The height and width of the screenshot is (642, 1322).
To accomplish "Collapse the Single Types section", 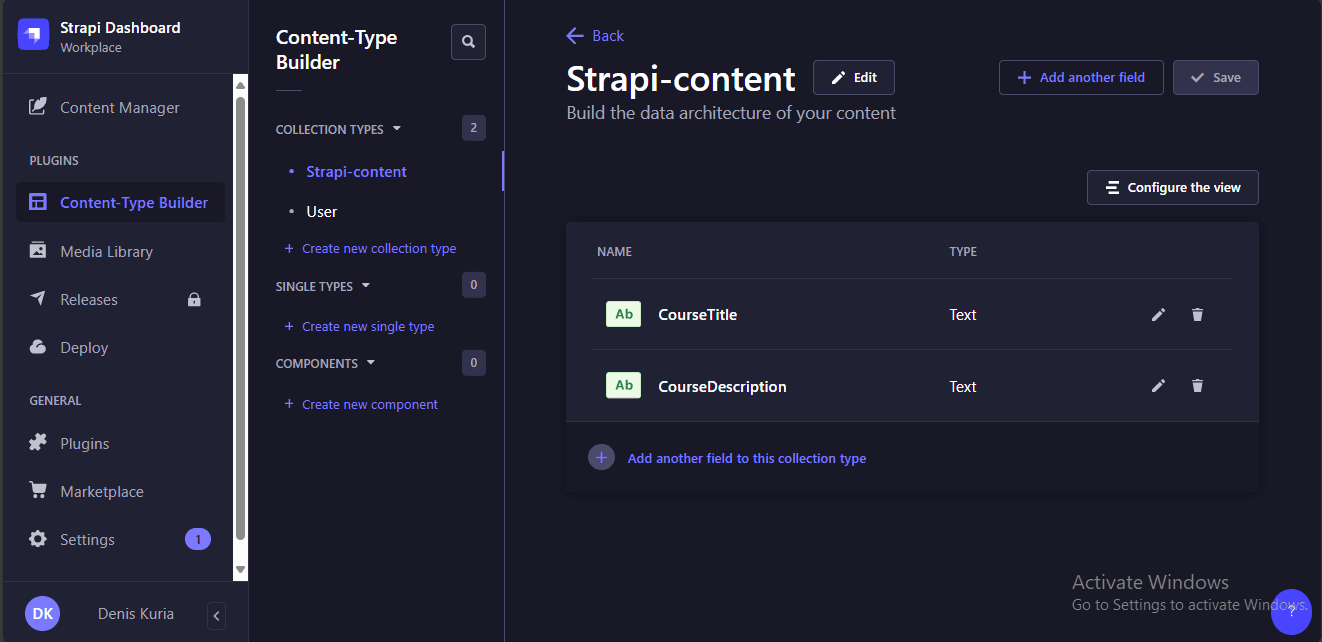I will (322, 286).
